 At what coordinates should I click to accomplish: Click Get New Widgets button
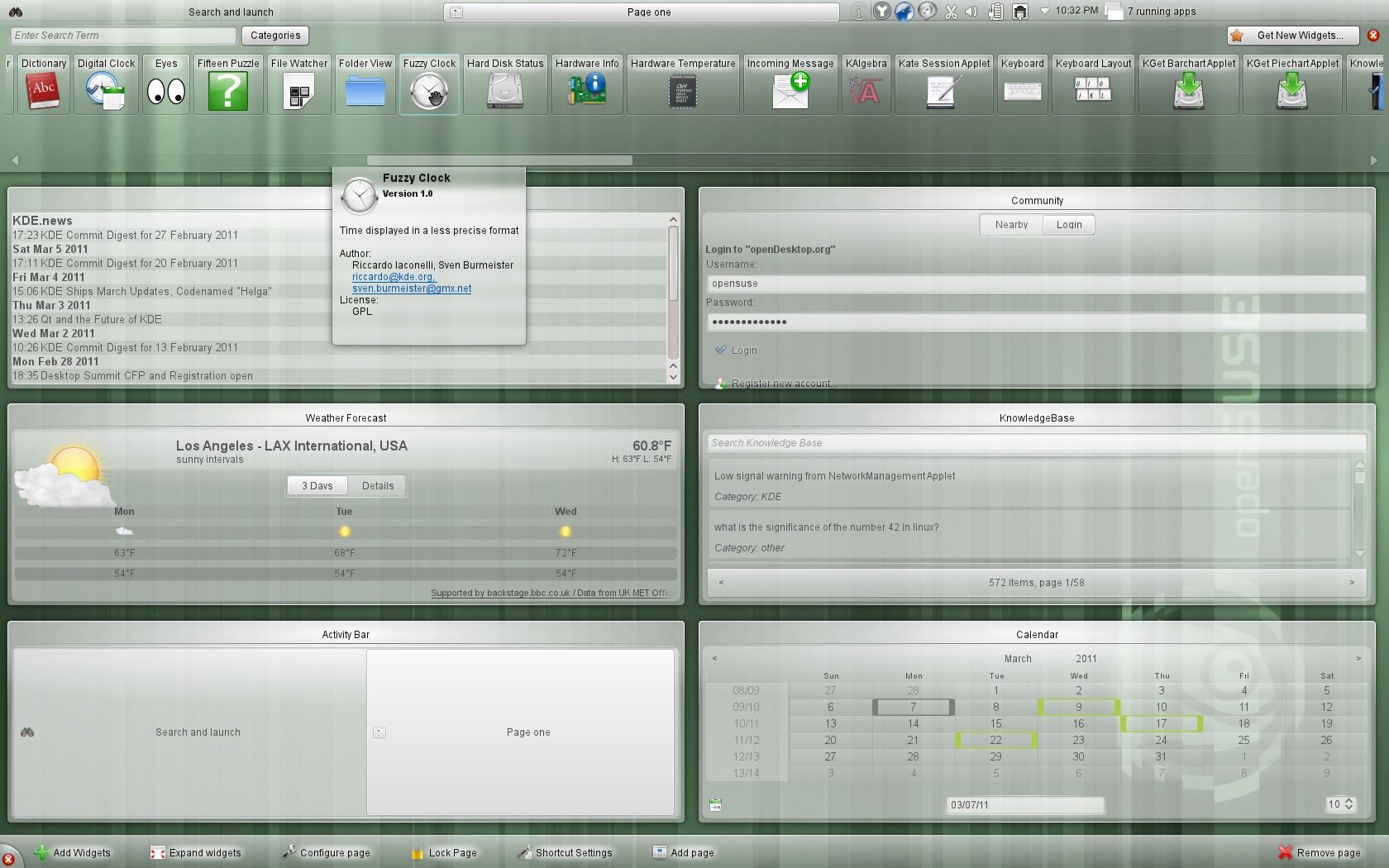[1295, 36]
